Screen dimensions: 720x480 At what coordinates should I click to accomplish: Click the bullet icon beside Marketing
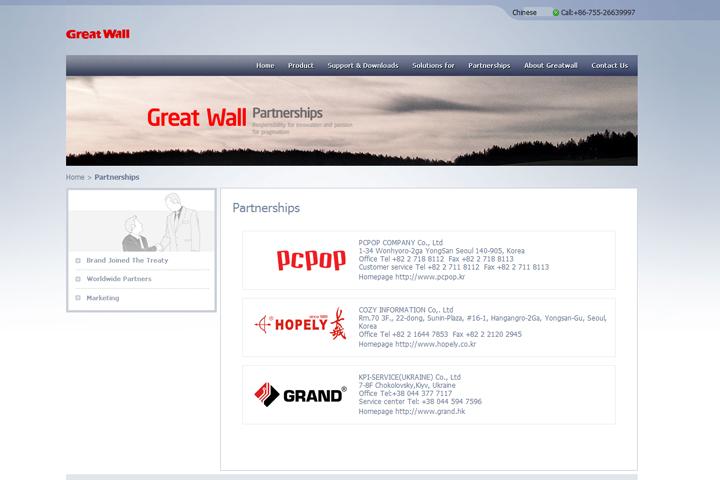pyautogui.click(x=78, y=298)
